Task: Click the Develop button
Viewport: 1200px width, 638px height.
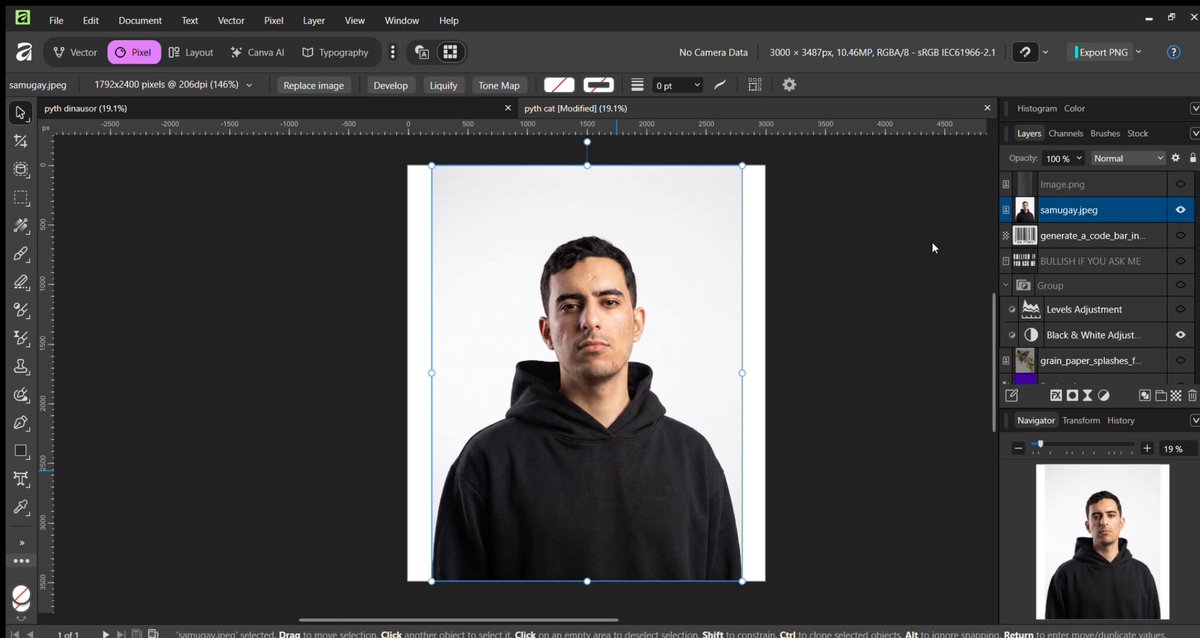Action: click(x=391, y=85)
